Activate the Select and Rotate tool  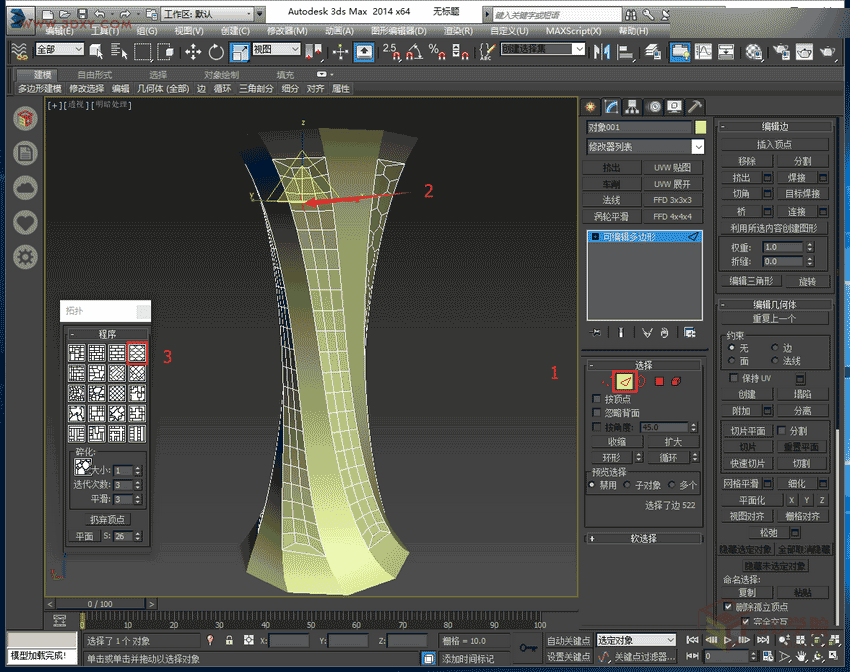217,51
